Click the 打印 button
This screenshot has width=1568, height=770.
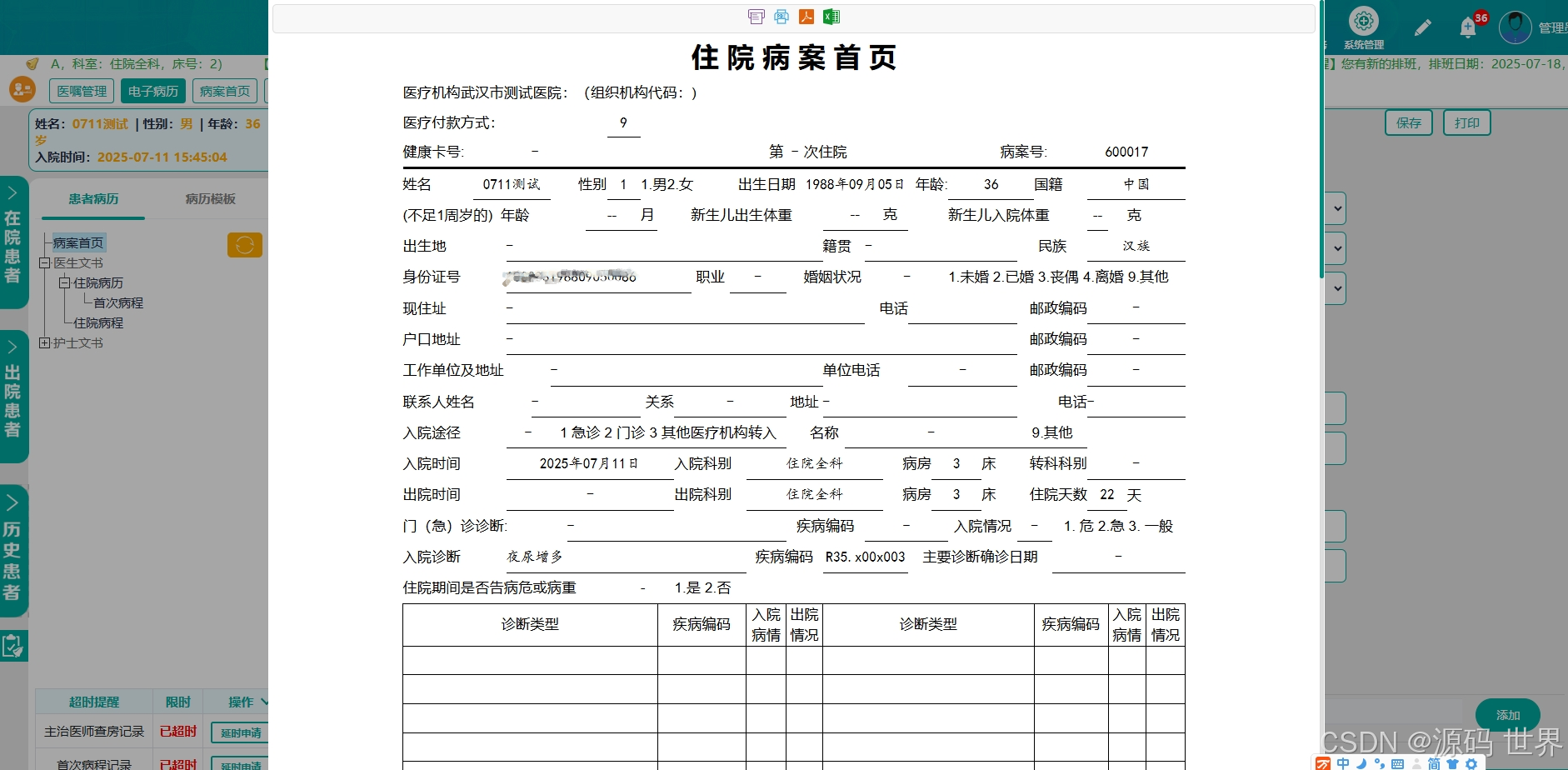pos(1467,122)
